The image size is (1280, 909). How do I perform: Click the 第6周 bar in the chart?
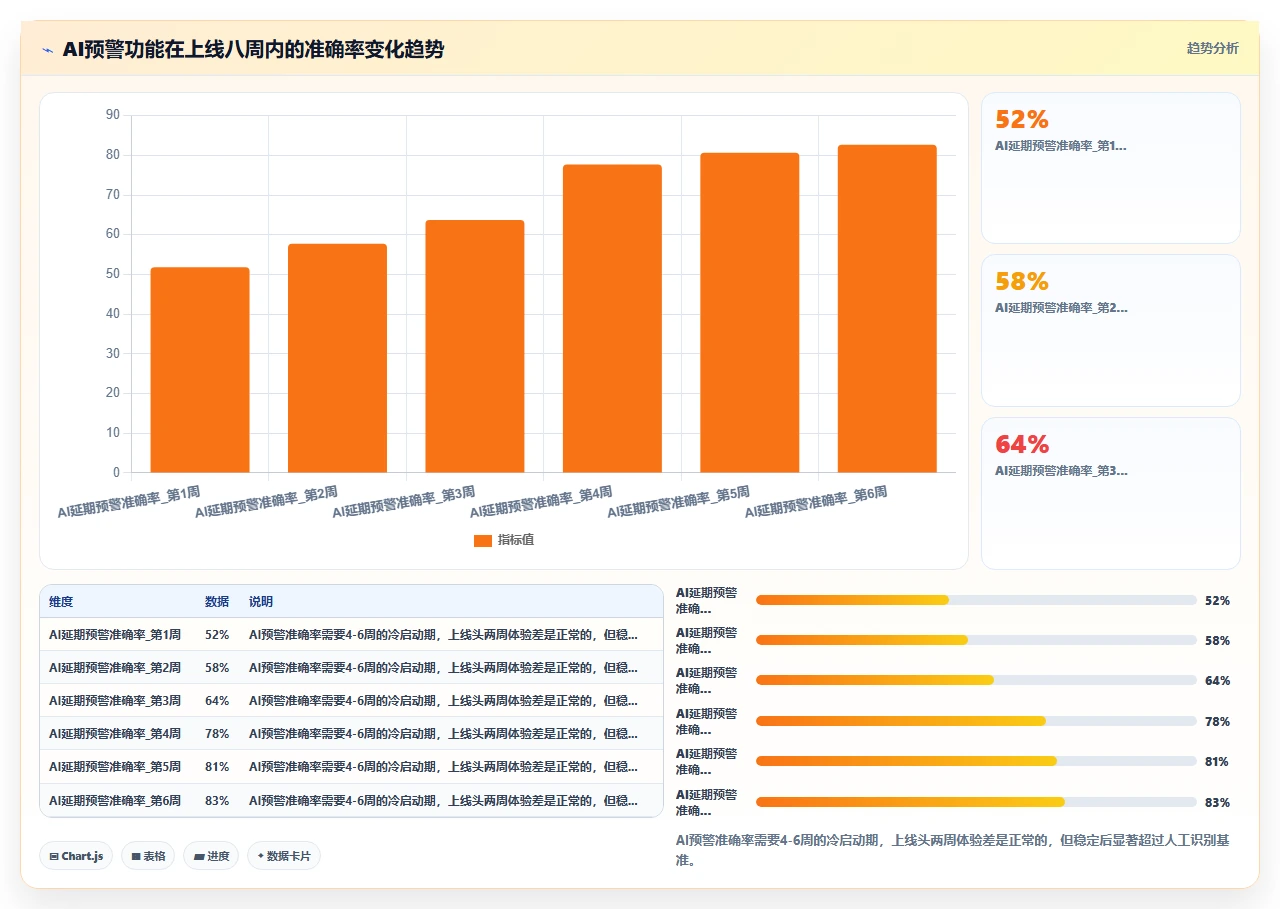887,308
